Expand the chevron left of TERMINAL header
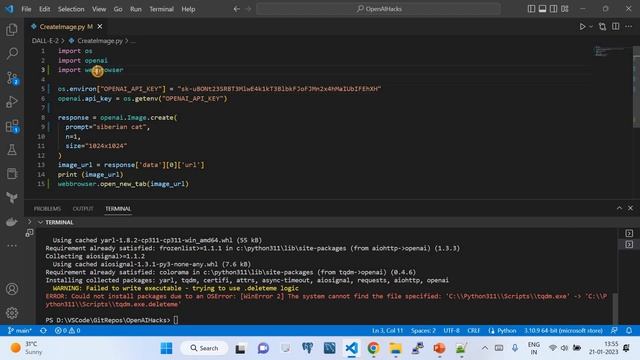640x360 pixels. (29, 222)
